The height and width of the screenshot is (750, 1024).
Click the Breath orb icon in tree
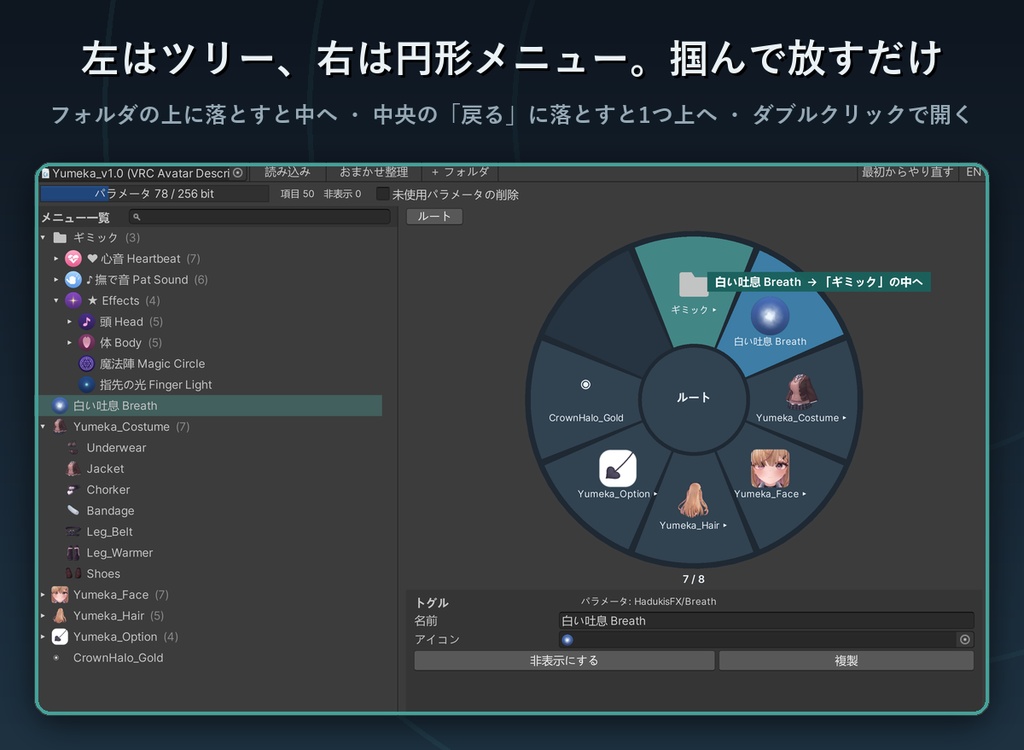(x=59, y=406)
